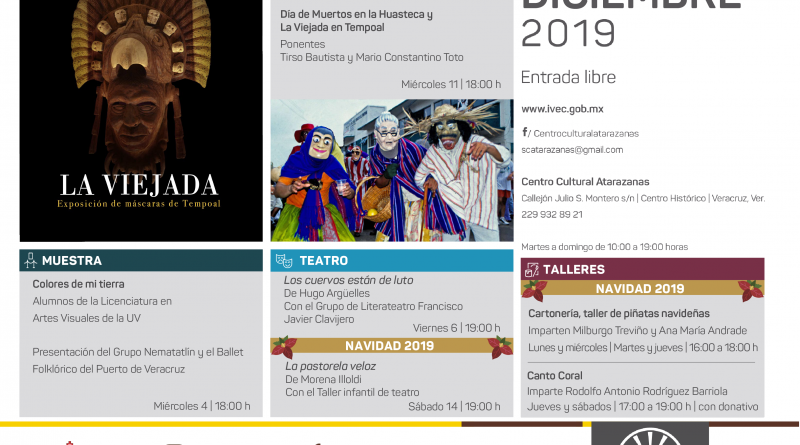Click 'Miércoles 4 | 18:00 h' date
This screenshot has height=445, width=800.
coord(202,406)
